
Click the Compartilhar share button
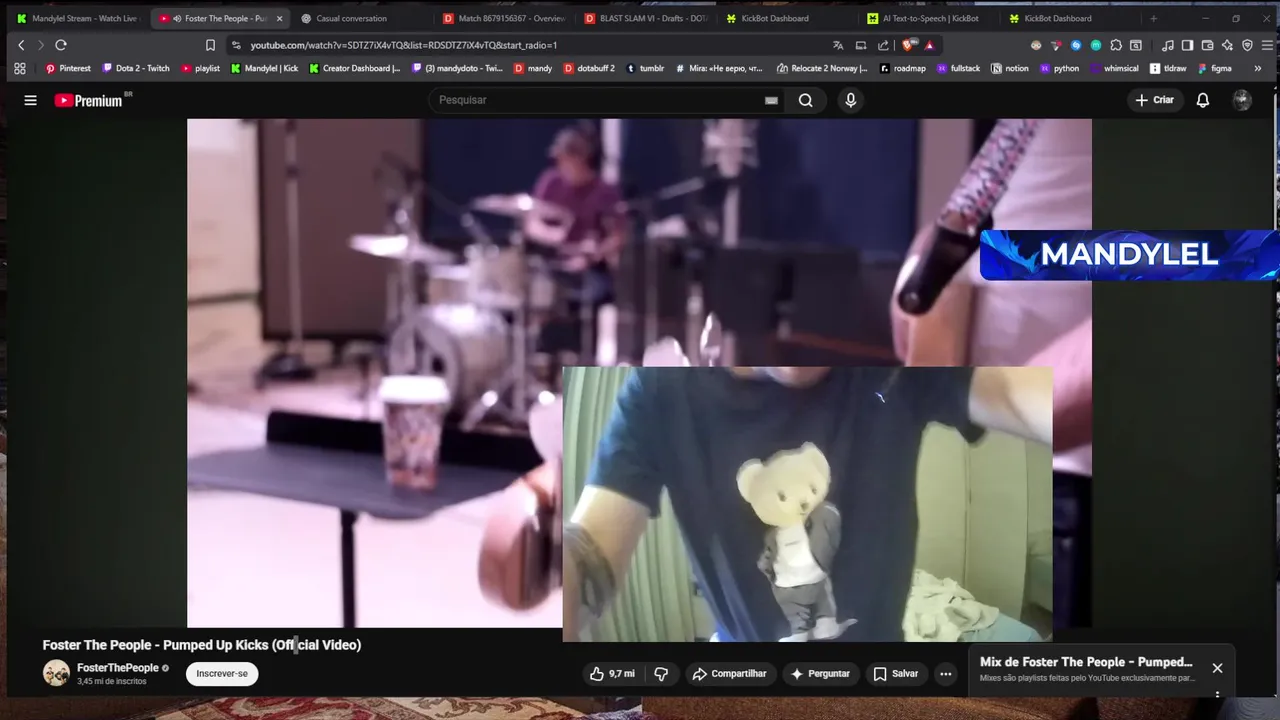click(729, 674)
